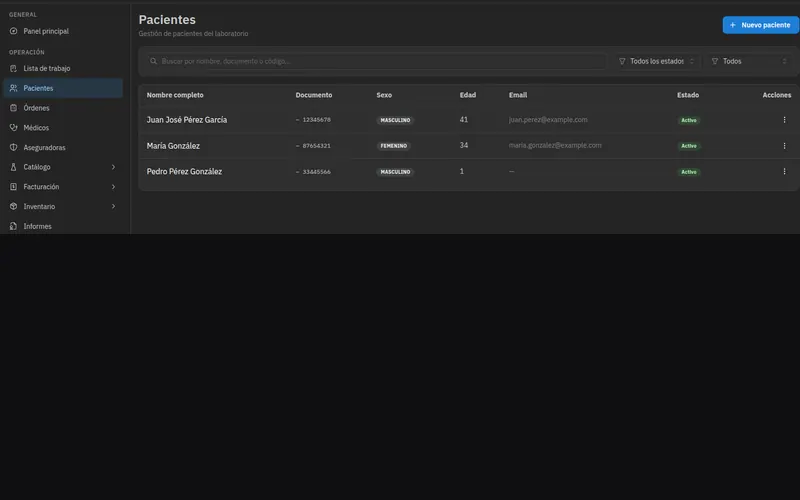Click the search magnifier icon

pos(153,61)
